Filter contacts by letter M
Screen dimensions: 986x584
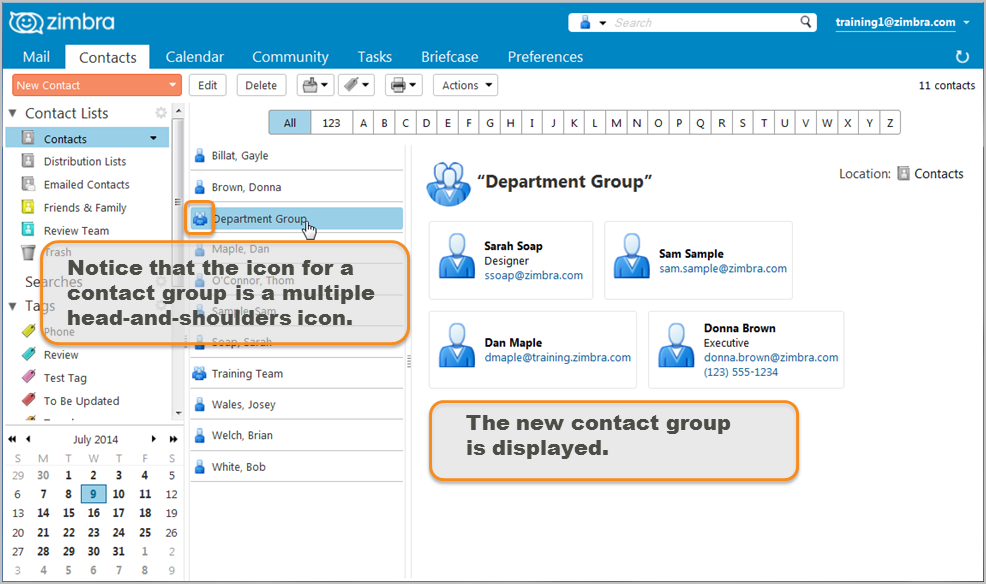point(616,123)
